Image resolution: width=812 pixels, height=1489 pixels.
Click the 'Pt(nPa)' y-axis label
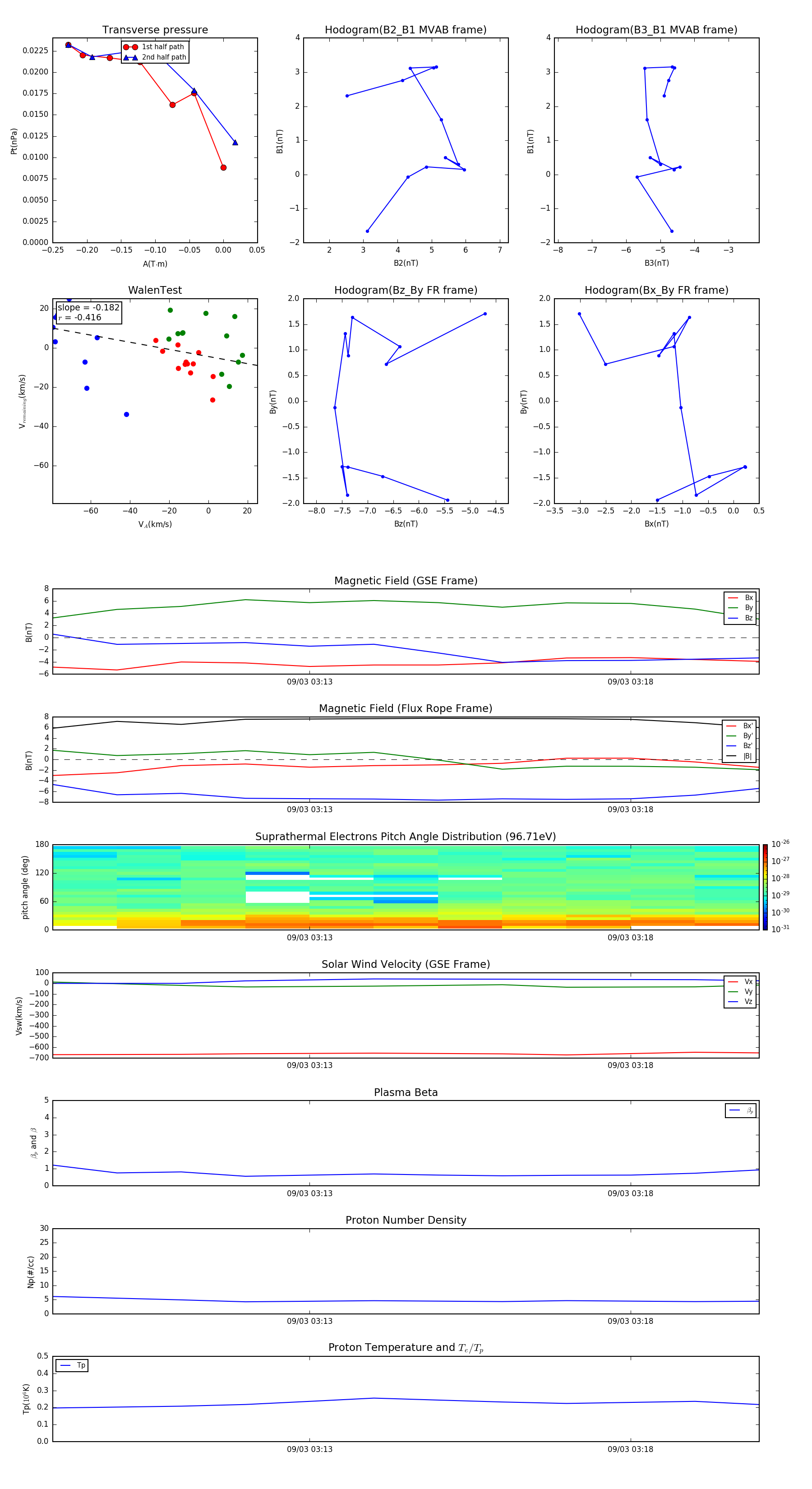(14, 141)
